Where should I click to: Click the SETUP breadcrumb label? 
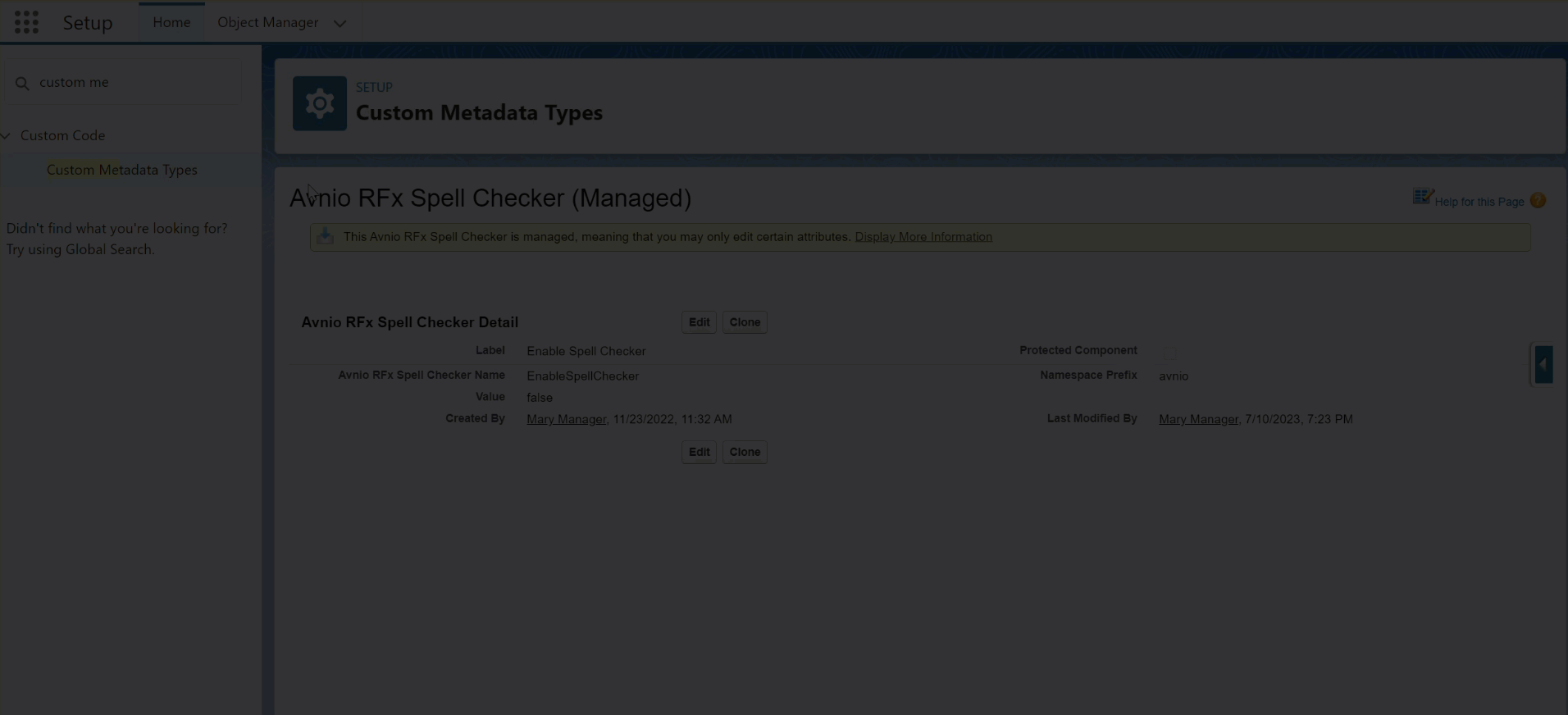point(374,87)
